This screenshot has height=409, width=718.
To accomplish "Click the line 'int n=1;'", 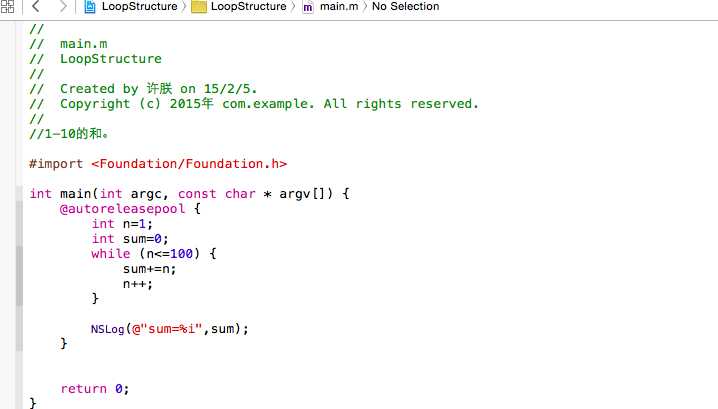I will [122, 224].
